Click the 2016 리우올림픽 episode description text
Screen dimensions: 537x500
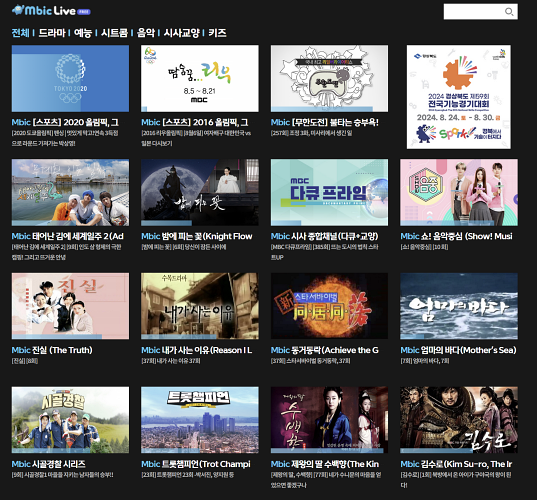tap(196, 138)
